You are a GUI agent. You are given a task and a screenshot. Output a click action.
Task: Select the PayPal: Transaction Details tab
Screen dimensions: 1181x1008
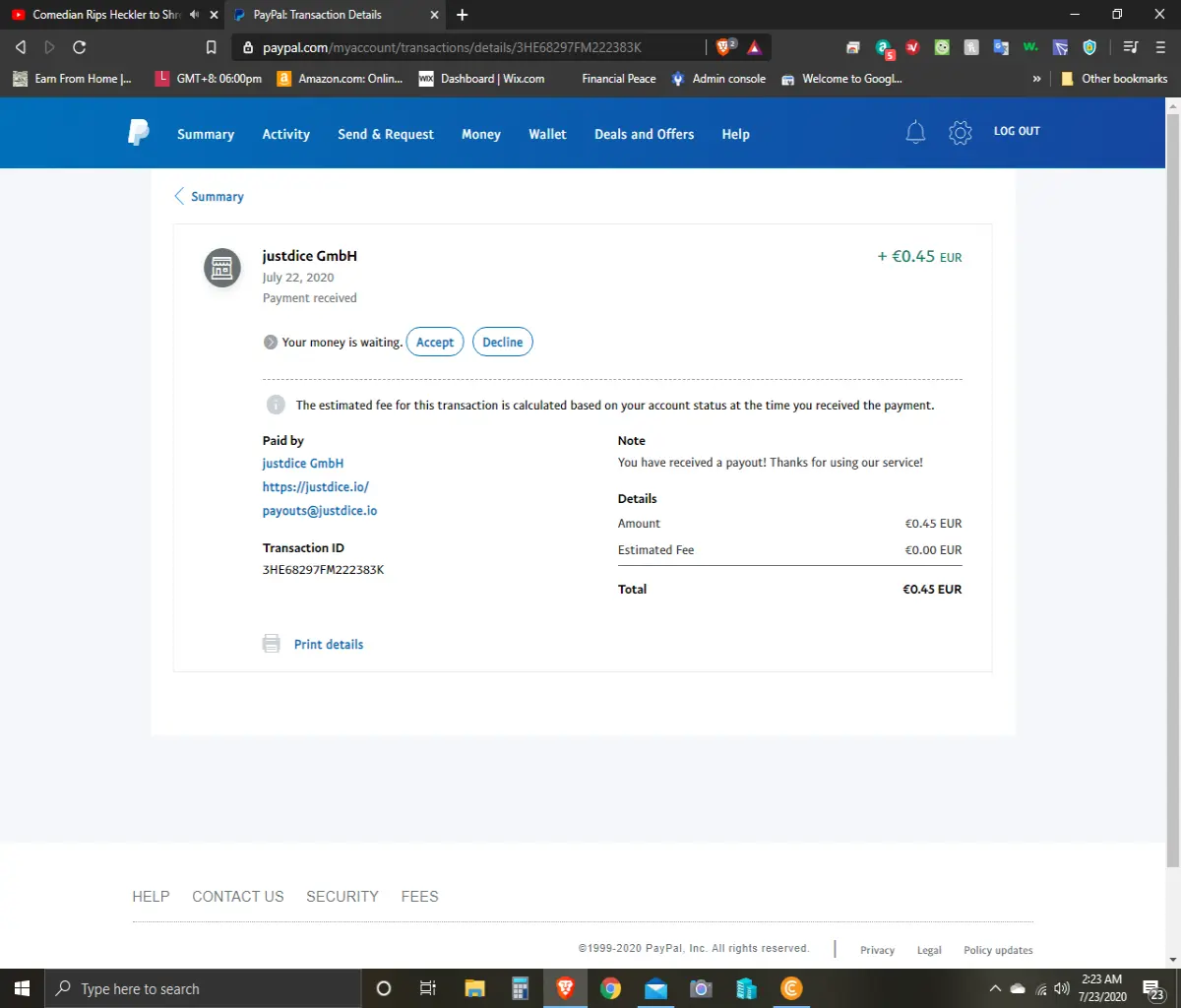tap(335, 15)
